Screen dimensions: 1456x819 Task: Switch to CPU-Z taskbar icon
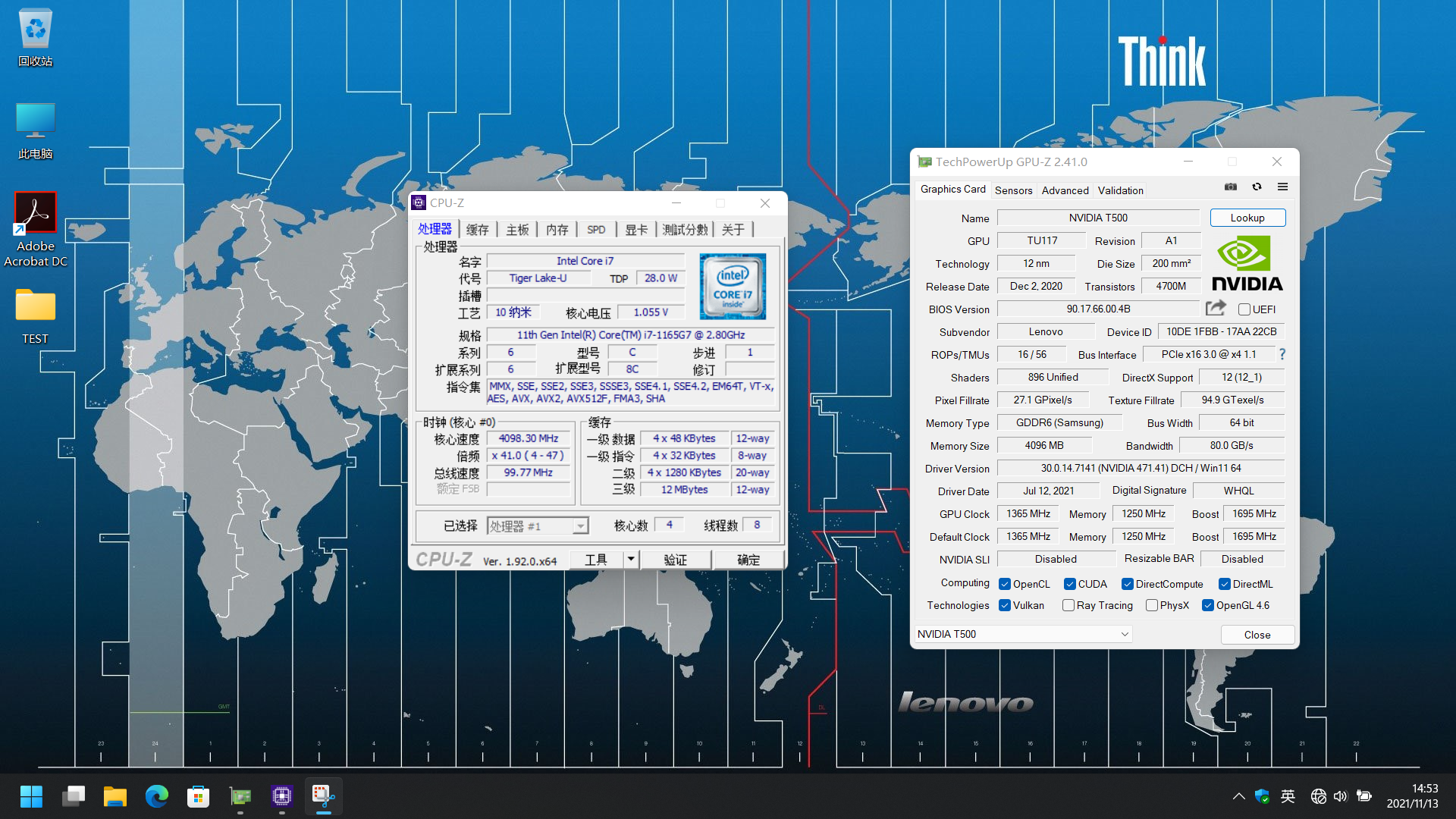[x=282, y=796]
